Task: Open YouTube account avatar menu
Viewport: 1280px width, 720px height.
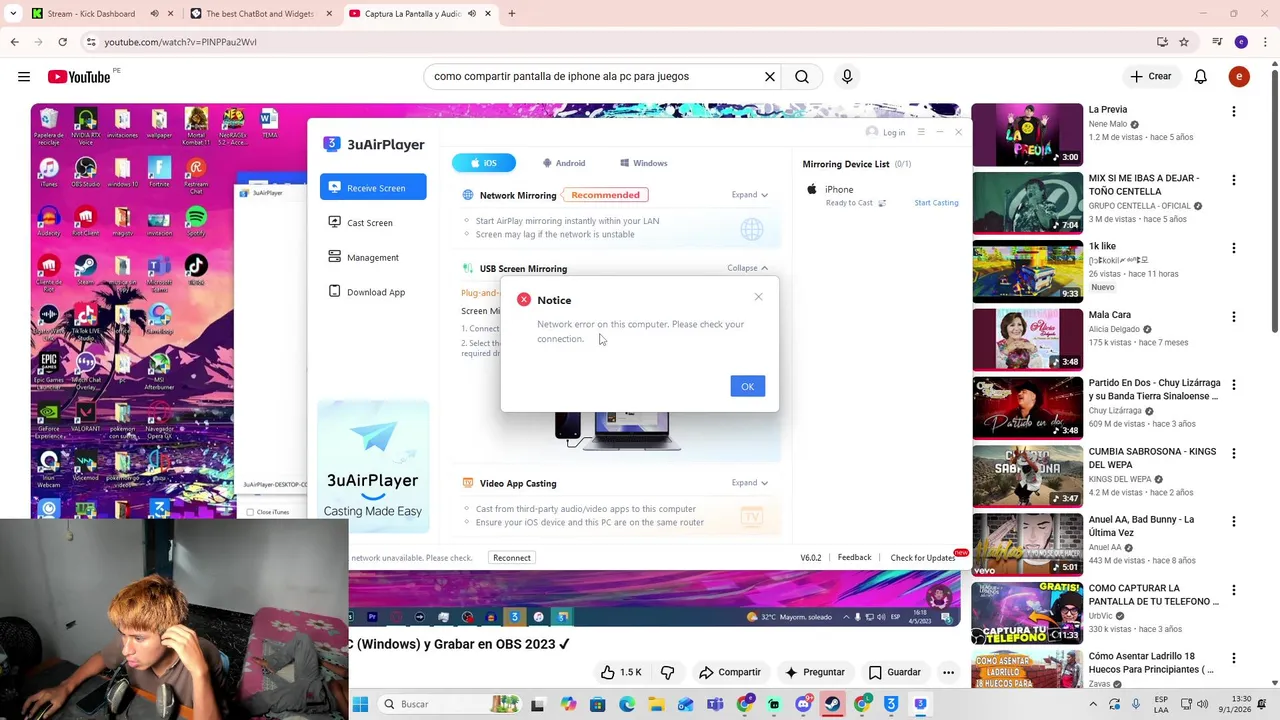Action: pos(1239,76)
